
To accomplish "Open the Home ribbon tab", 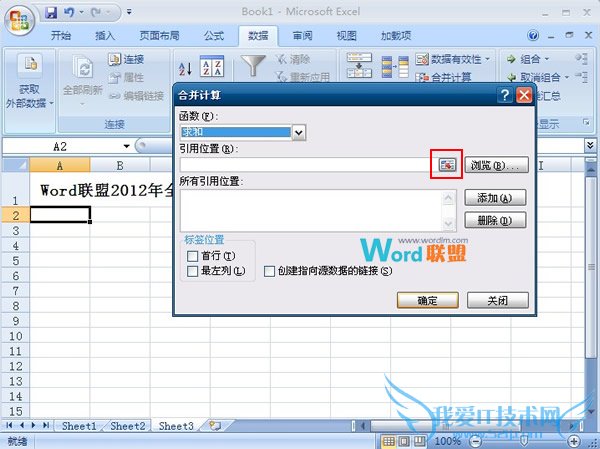I will coord(61,36).
